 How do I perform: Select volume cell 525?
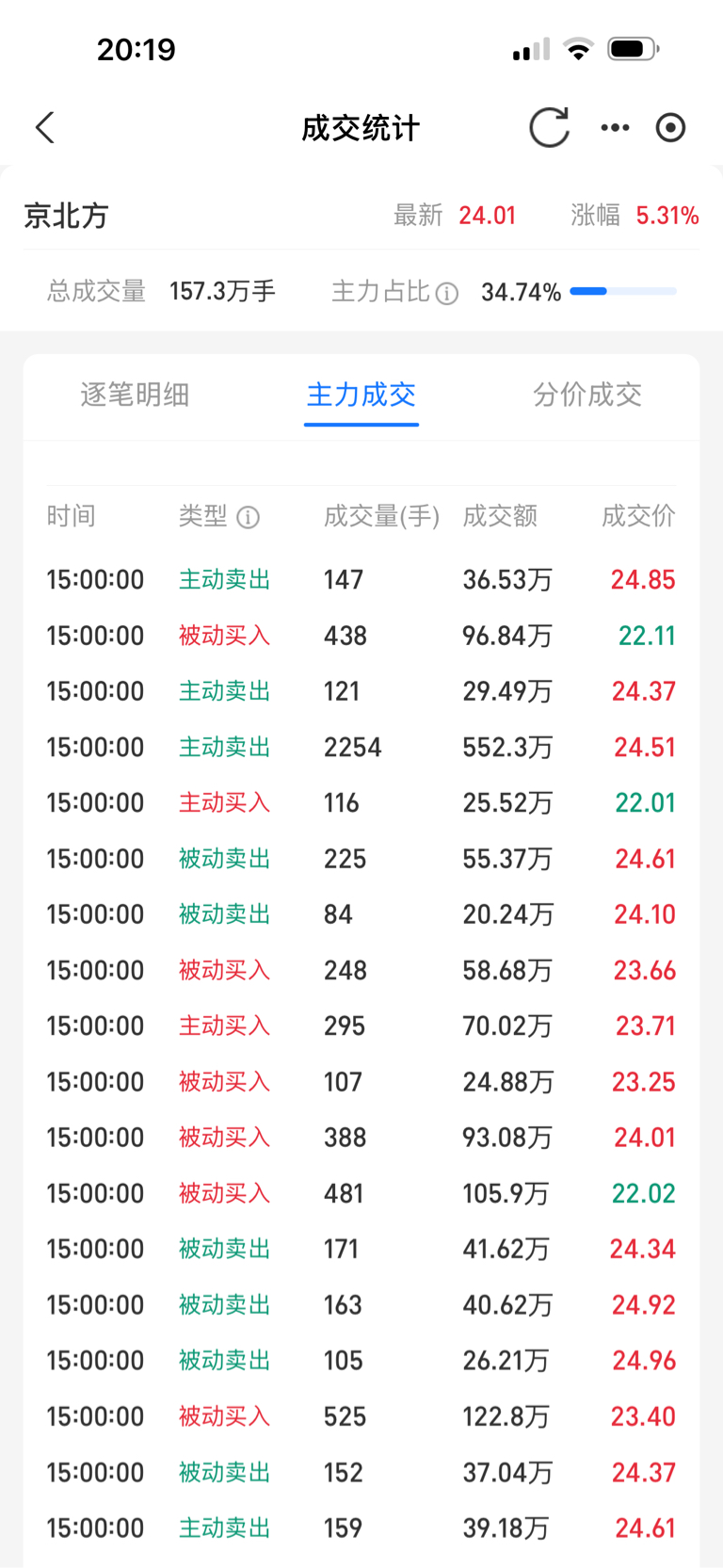[345, 1416]
